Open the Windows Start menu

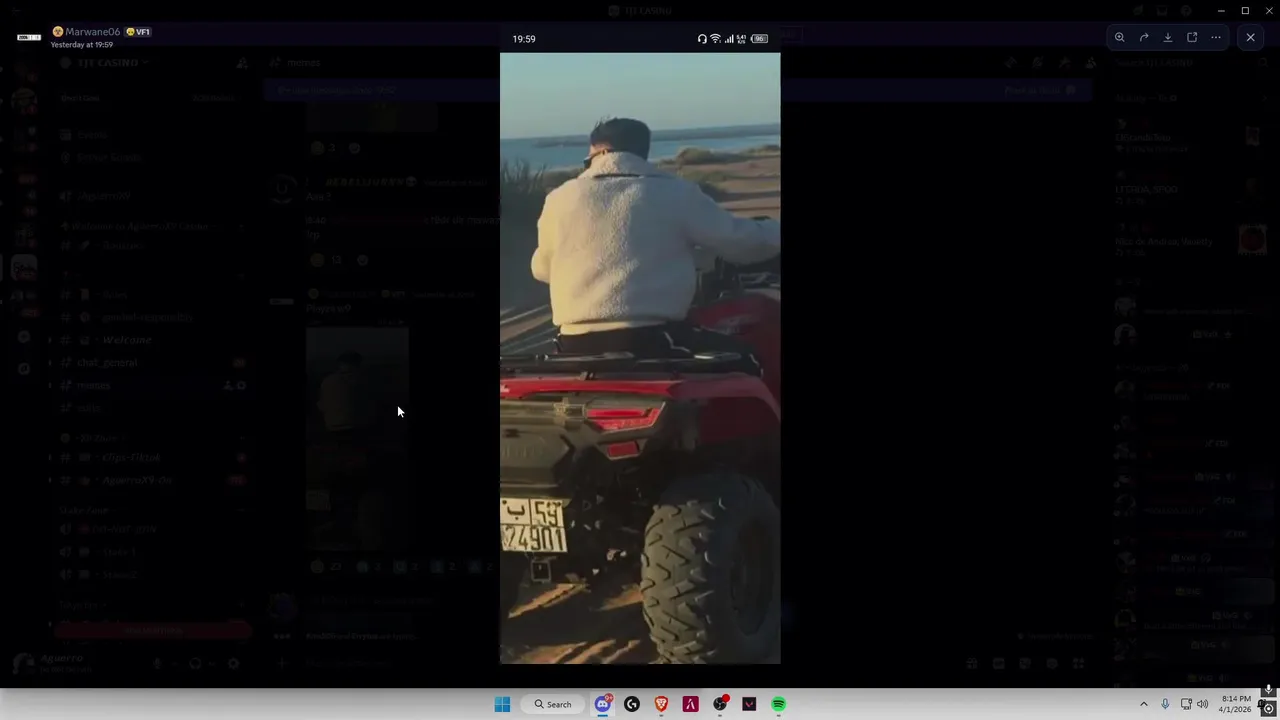point(502,704)
